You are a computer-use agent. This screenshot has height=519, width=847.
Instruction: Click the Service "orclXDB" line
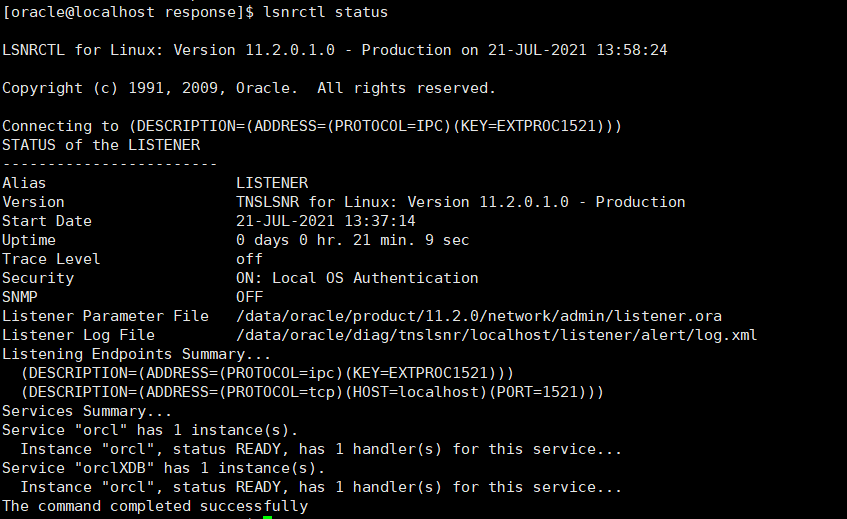click(167, 468)
